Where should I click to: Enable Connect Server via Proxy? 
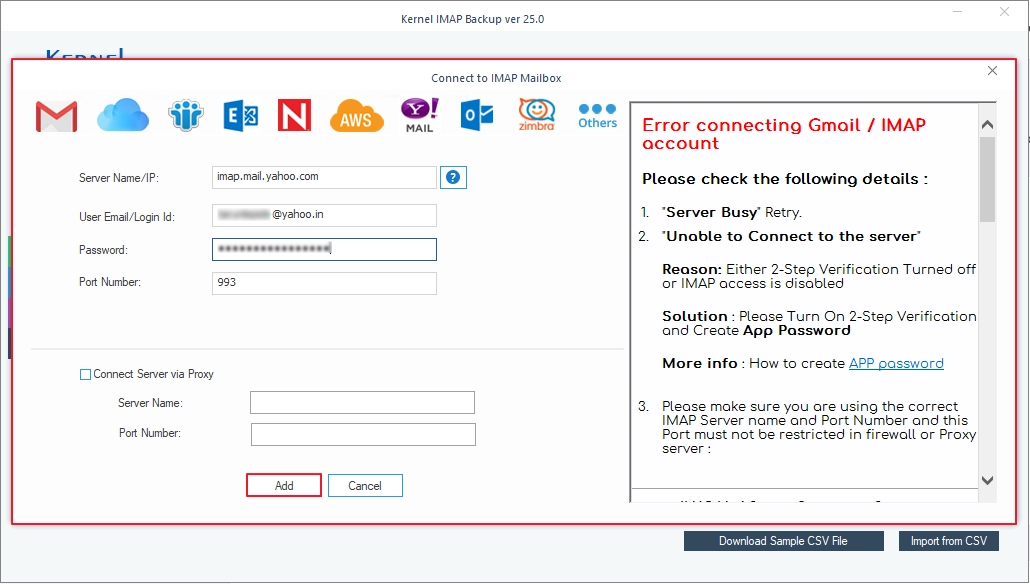coord(85,374)
